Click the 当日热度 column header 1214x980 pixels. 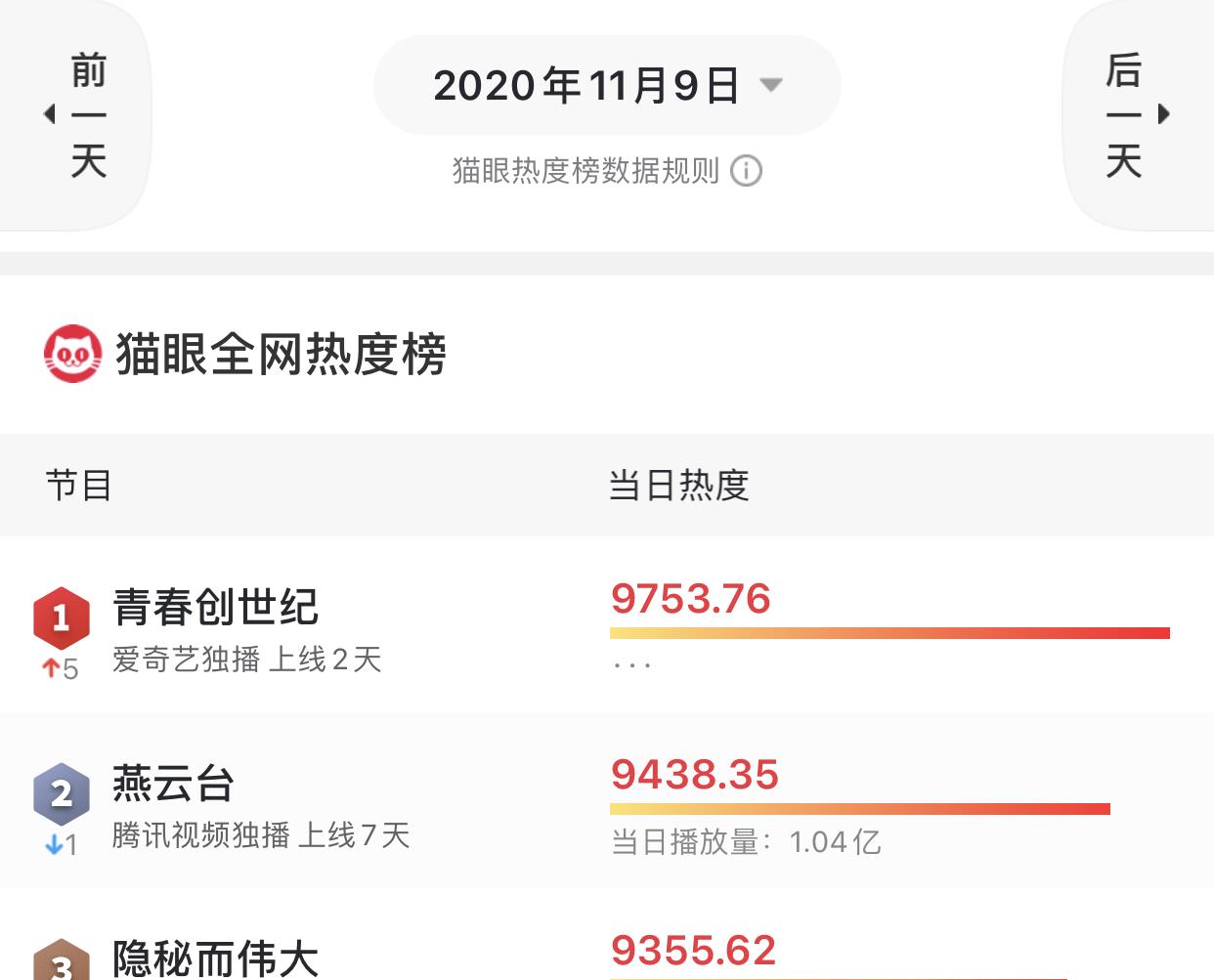(678, 485)
